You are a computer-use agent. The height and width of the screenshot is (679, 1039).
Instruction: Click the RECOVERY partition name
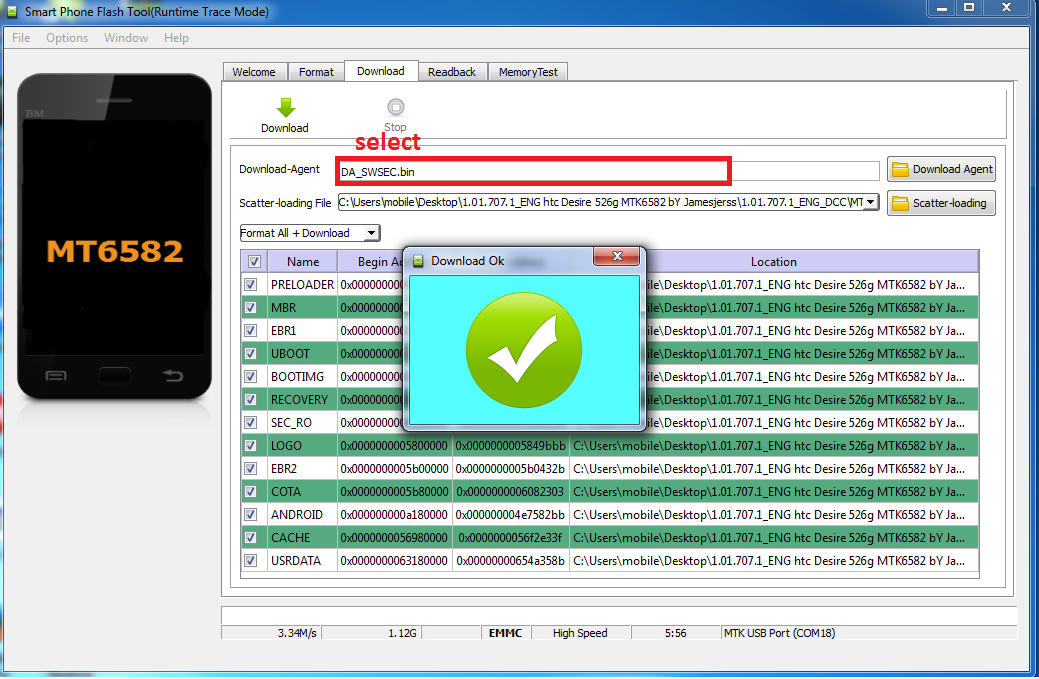pyautogui.click(x=299, y=400)
